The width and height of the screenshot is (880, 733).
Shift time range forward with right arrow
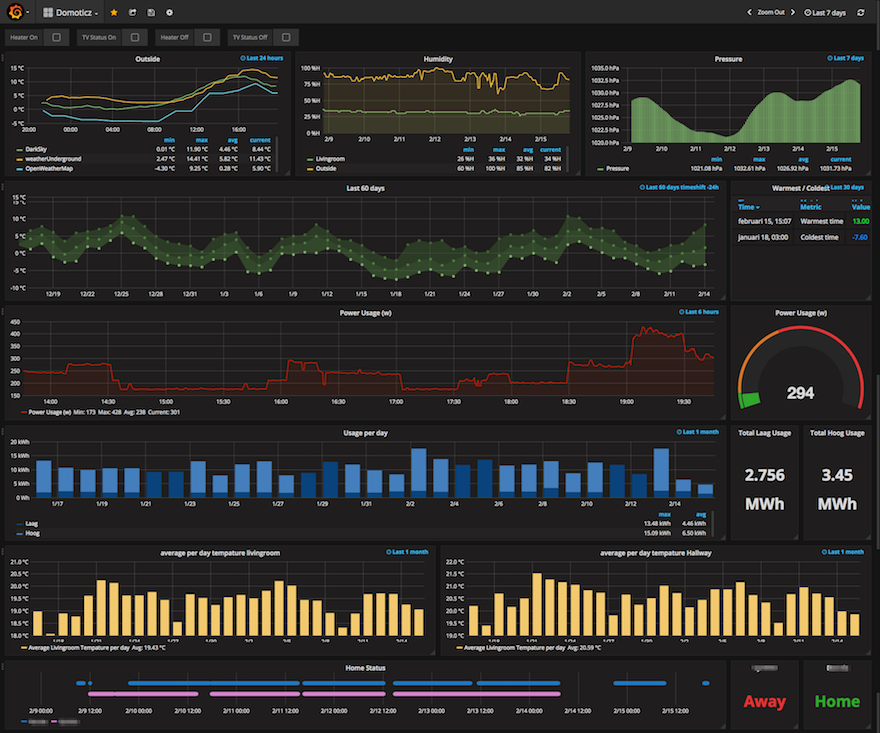(792, 12)
